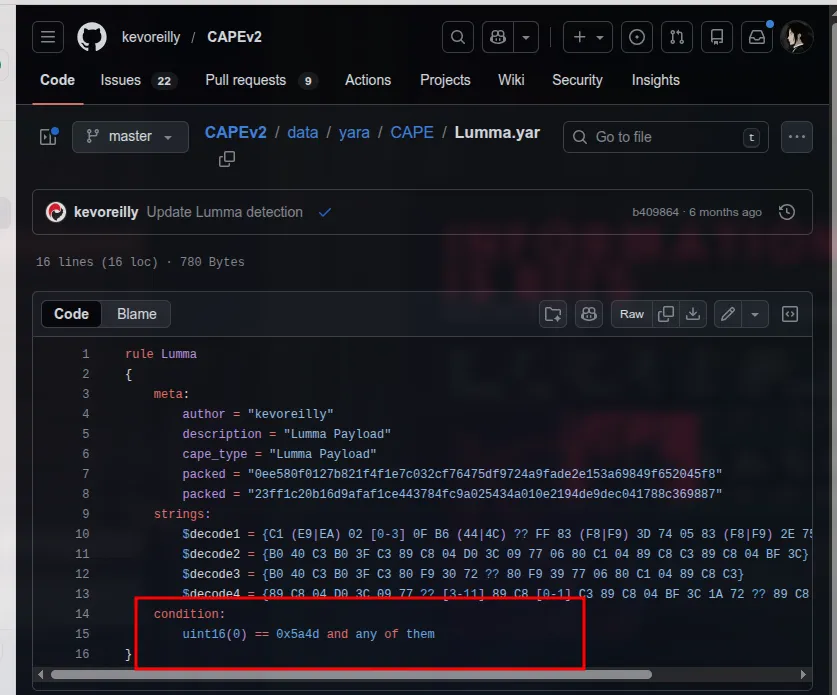Copy file path icon below breadcrumb
Screen dimensions: 837x695
coord(227,159)
